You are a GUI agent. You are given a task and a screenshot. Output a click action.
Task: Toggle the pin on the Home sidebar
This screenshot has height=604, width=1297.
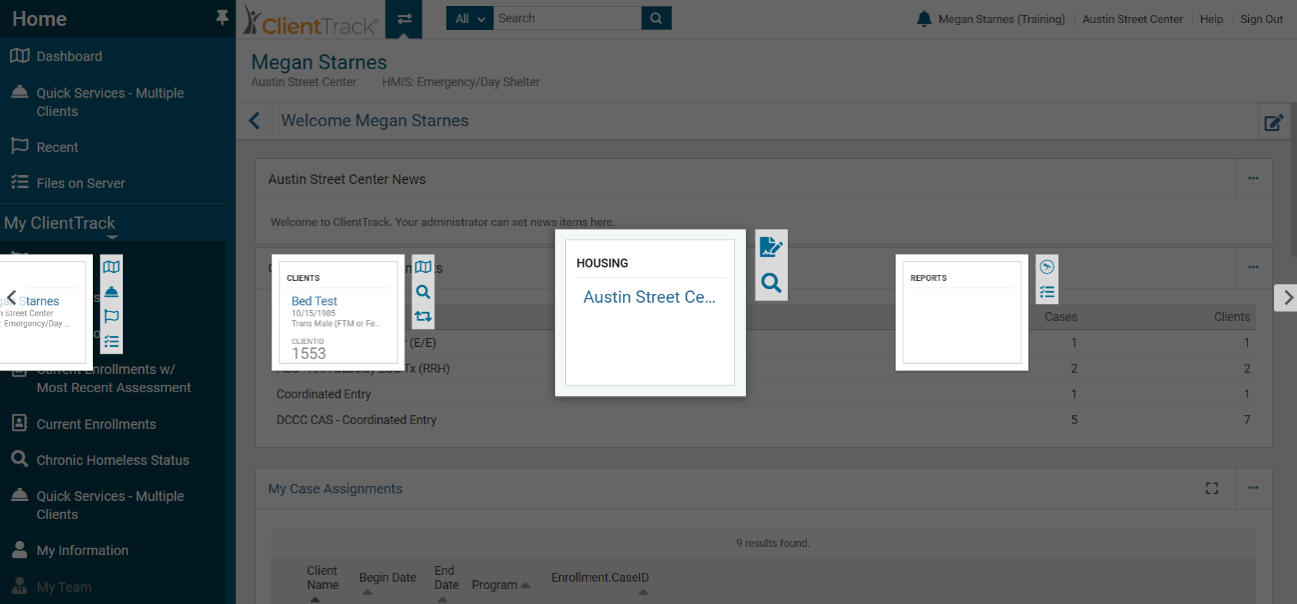tap(221, 17)
